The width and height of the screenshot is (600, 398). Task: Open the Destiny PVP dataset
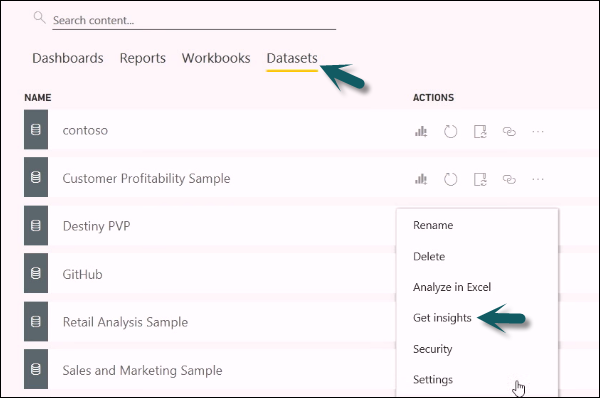click(x=96, y=226)
